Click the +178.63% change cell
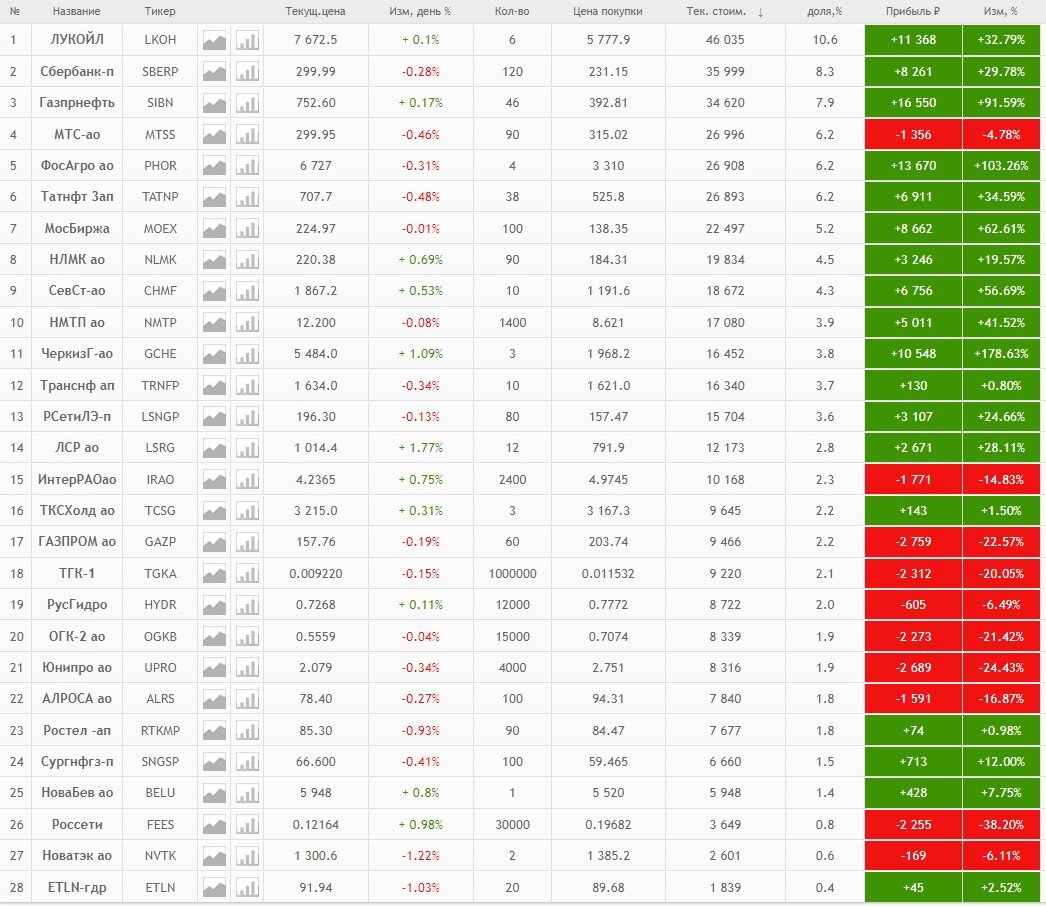Viewport: 1046px width, 907px height. pyautogui.click(x=1001, y=353)
